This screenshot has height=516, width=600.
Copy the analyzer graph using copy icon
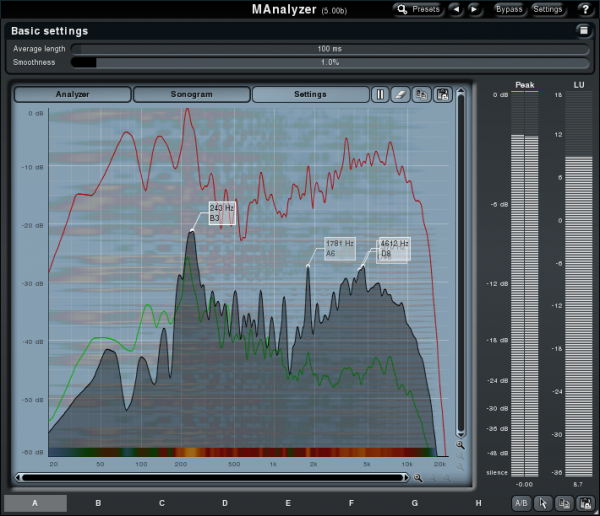(421, 94)
